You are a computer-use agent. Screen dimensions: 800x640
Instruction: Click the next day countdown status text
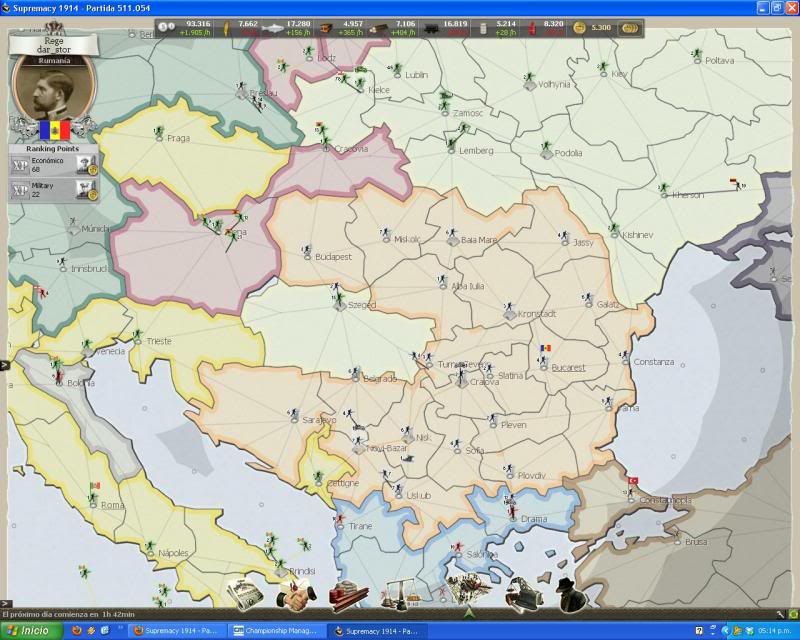(68, 614)
